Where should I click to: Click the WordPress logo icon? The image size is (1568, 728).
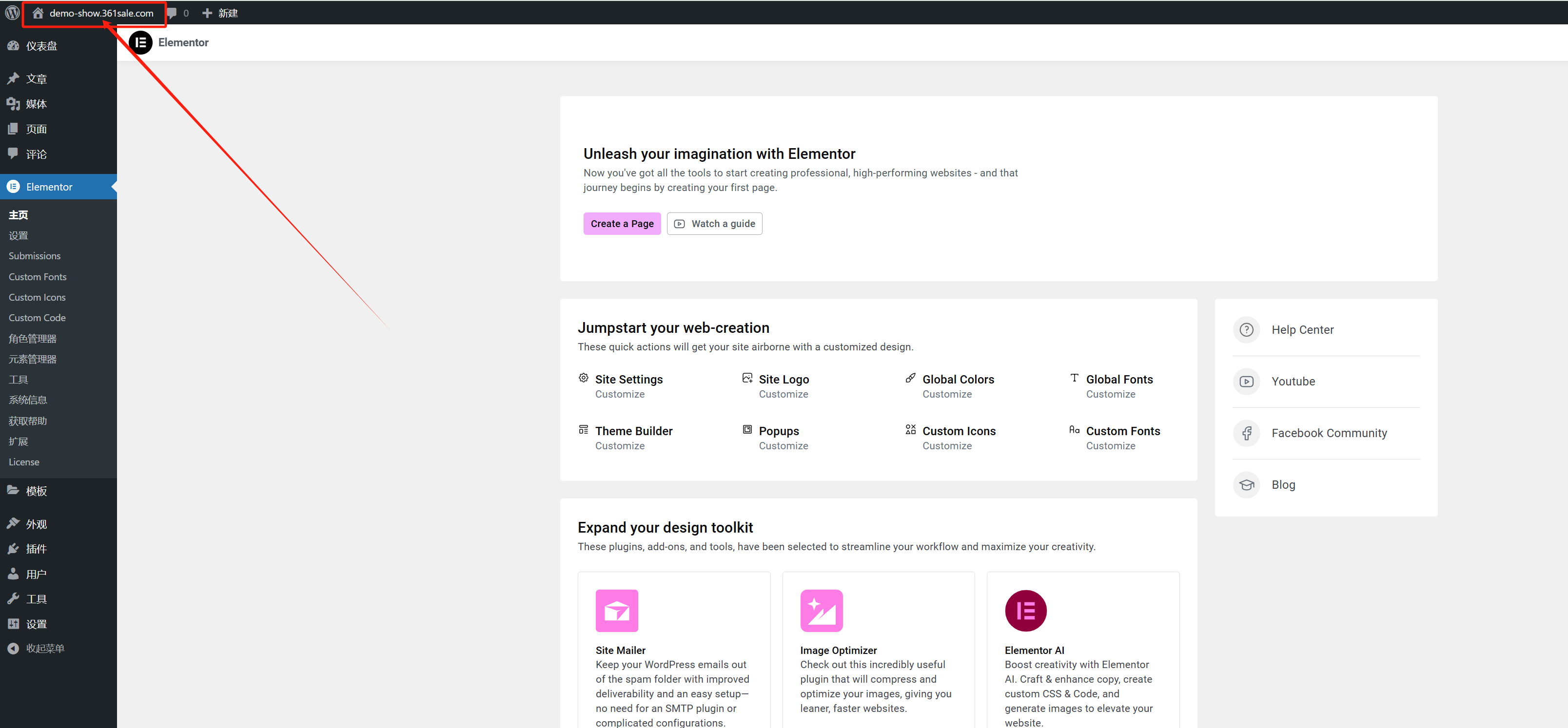click(x=12, y=13)
